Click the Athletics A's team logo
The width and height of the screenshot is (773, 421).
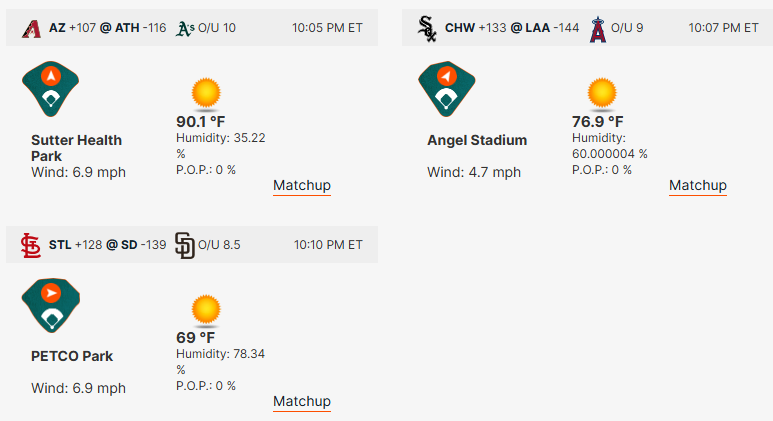pyautogui.click(x=185, y=29)
